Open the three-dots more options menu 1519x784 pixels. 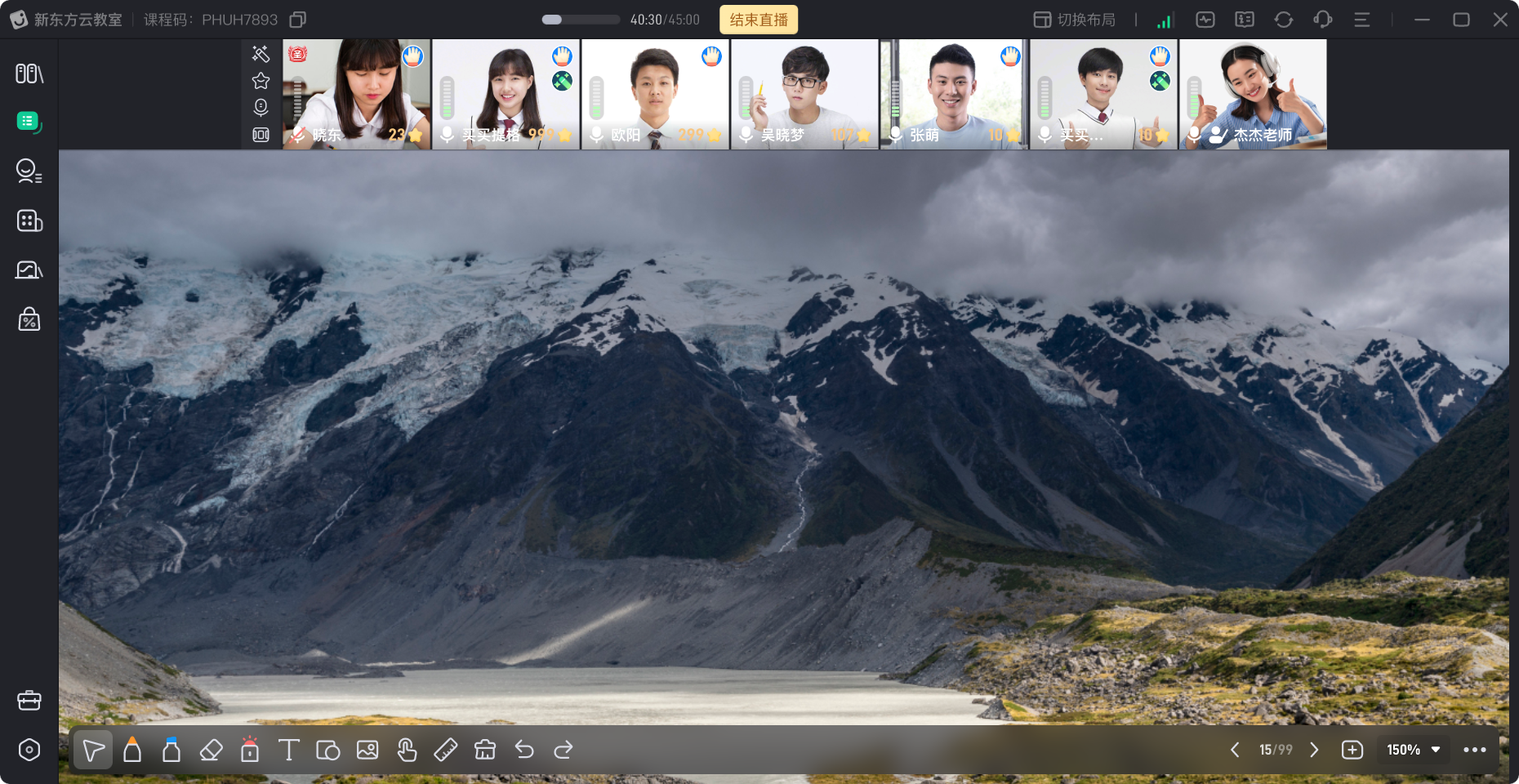1475,750
